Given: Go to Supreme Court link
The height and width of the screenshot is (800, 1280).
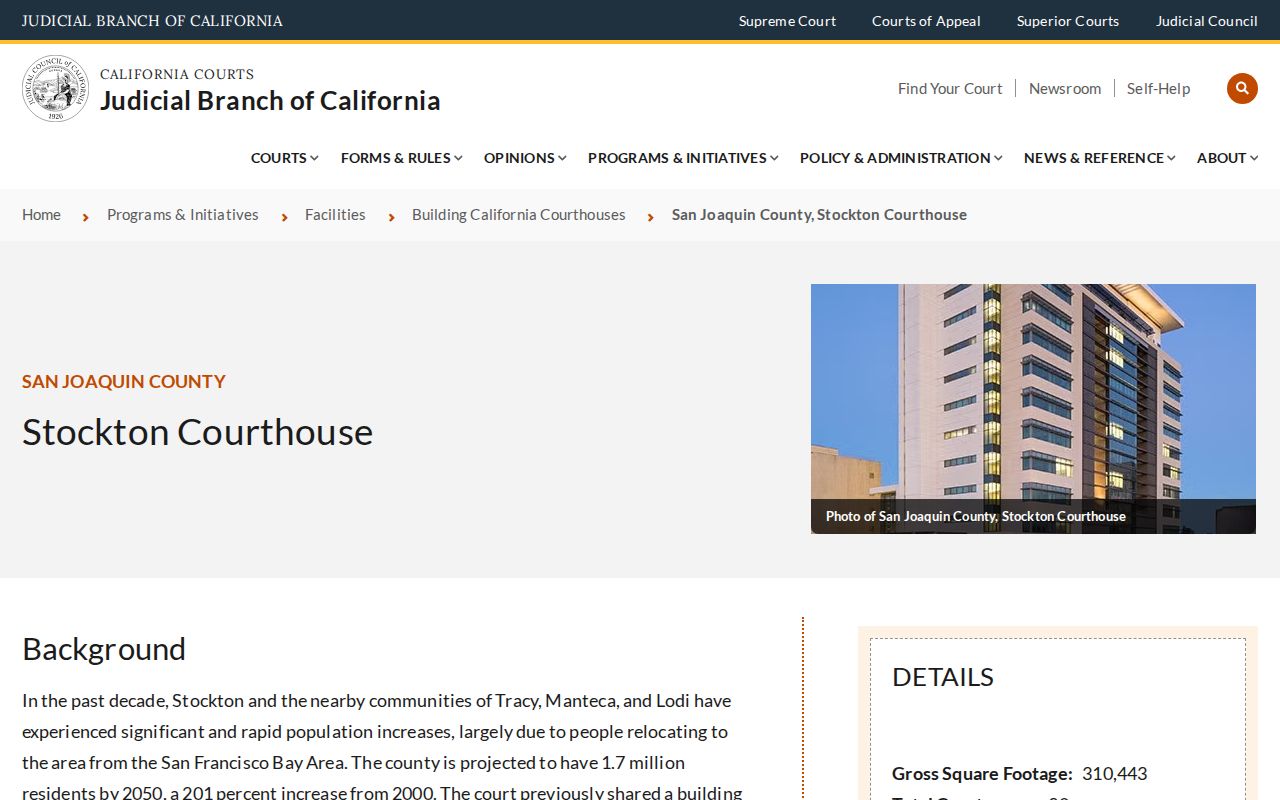Looking at the screenshot, I should 787,21.
